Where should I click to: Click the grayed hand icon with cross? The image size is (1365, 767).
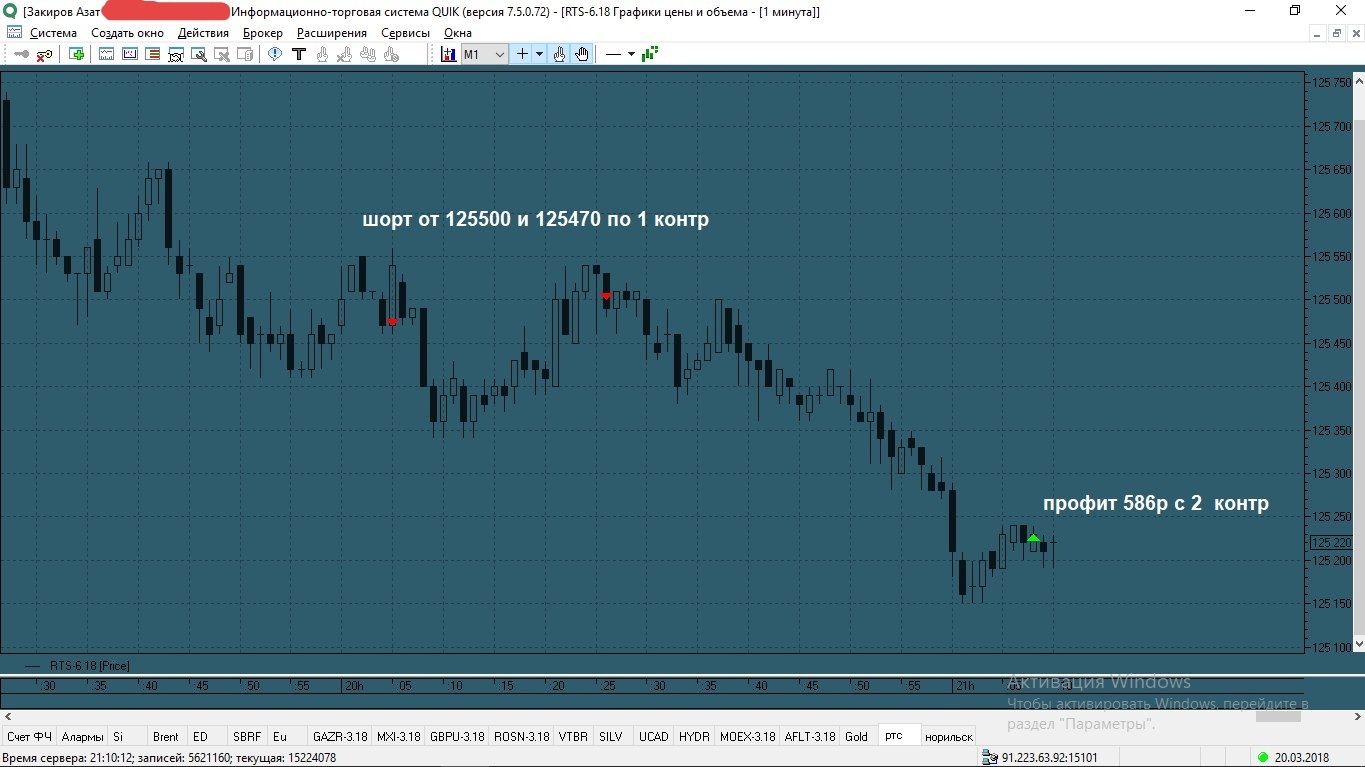[345, 54]
